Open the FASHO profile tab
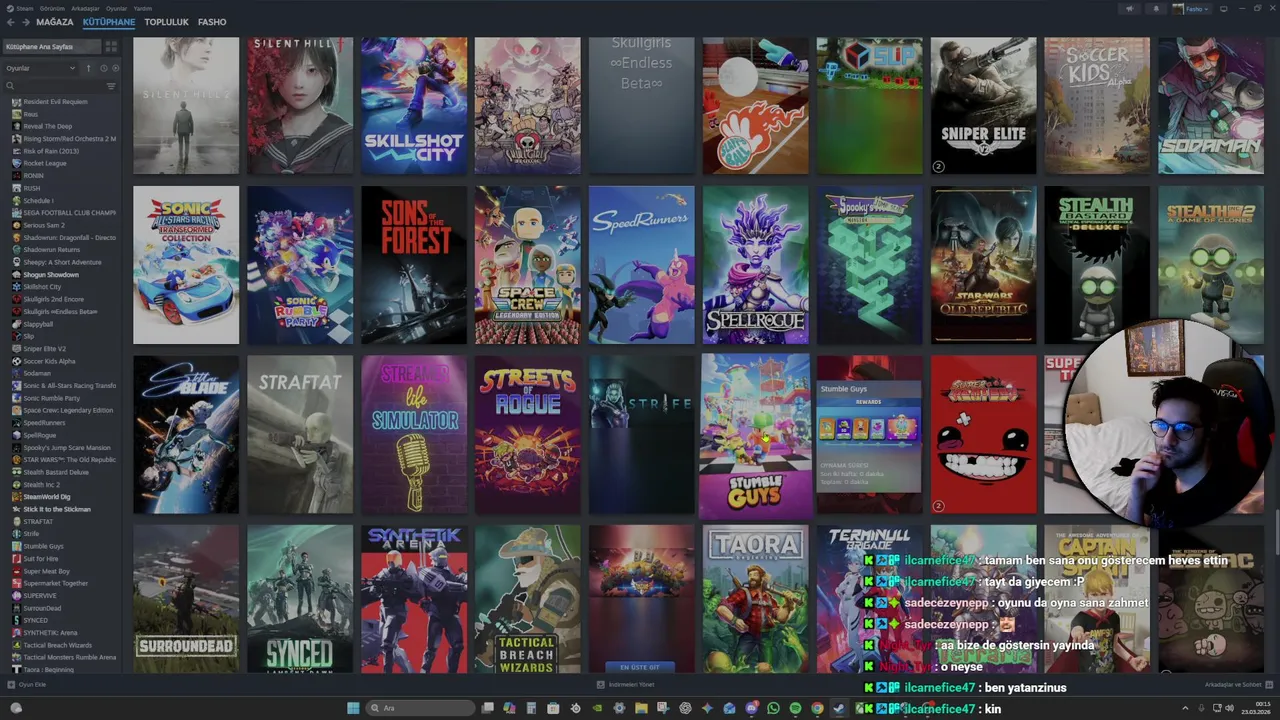1280x720 pixels. point(212,22)
